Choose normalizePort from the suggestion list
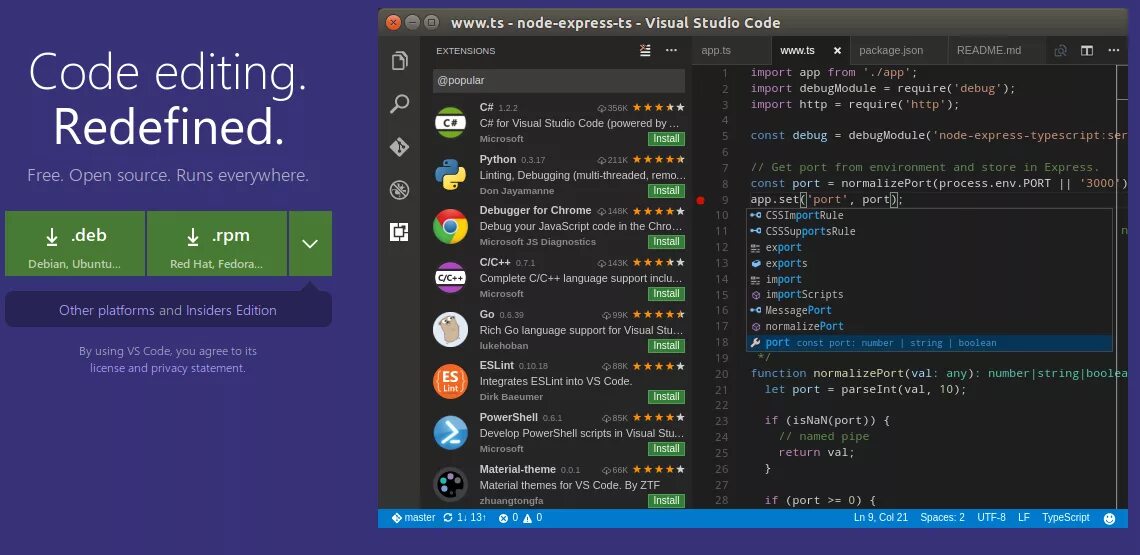Viewport: 1140px width, 555px height. (x=928, y=327)
